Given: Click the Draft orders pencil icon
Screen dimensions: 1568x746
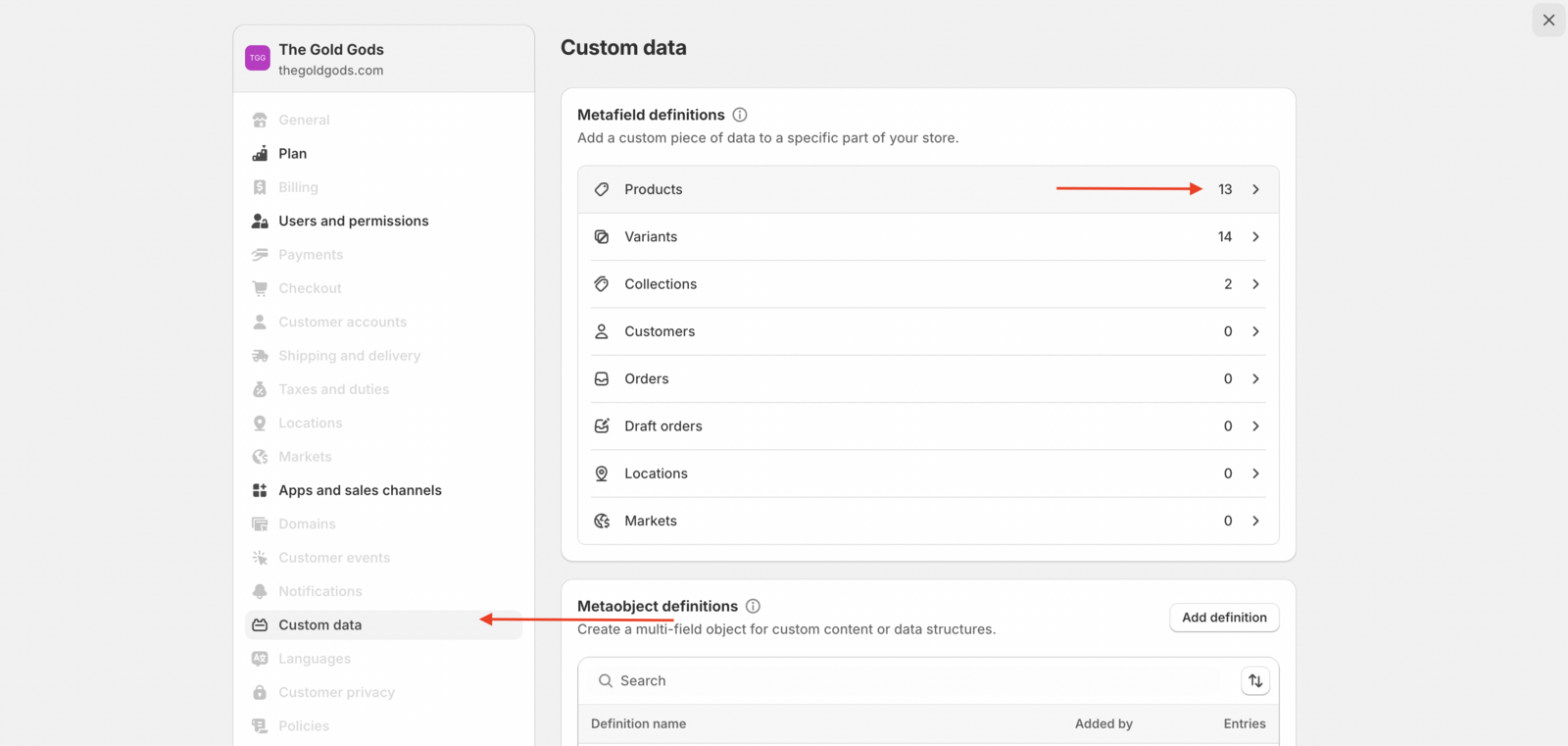Looking at the screenshot, I should click(x=602, y=426).
